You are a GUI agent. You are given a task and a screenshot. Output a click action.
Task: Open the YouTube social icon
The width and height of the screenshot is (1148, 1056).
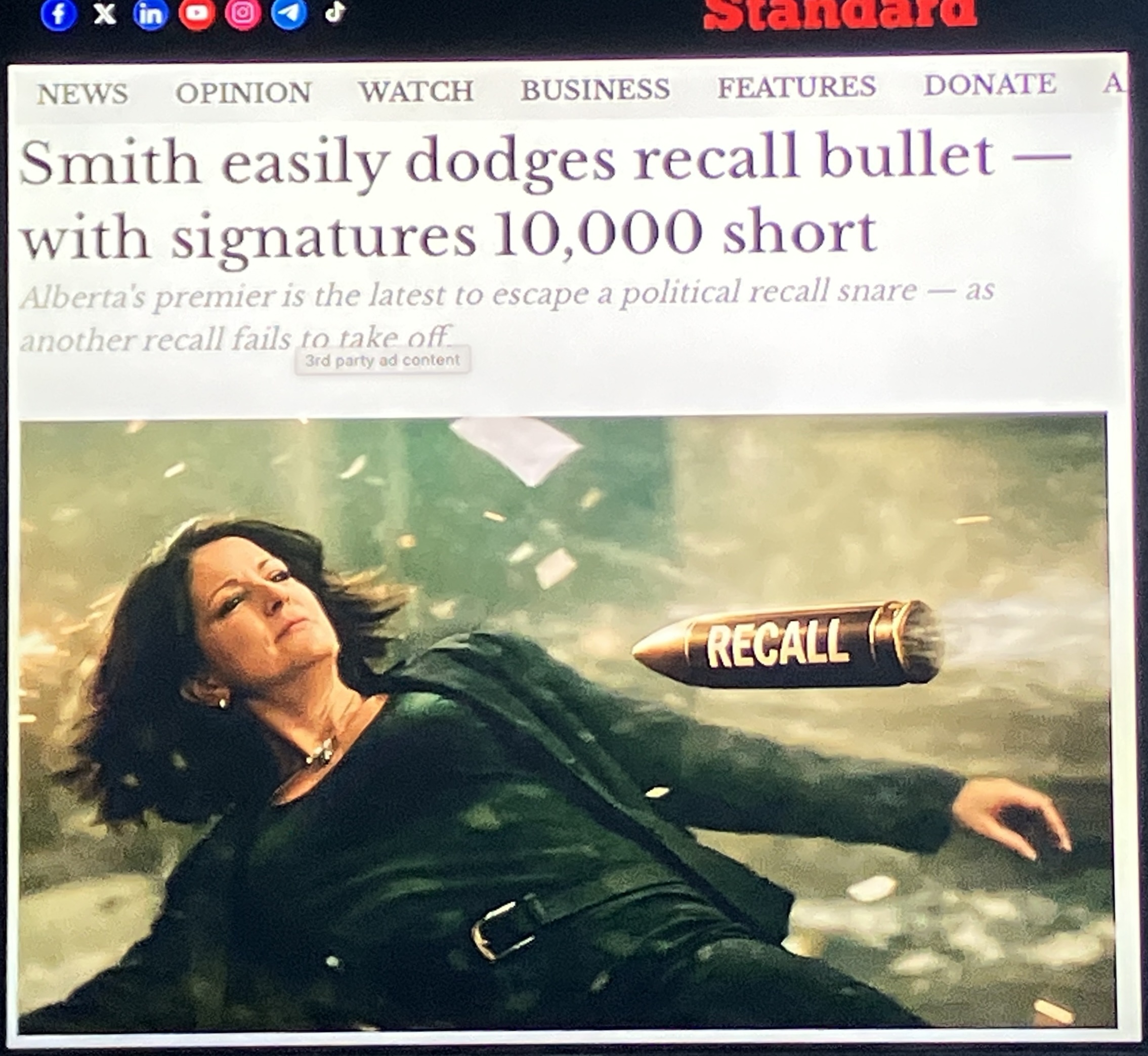point(197,14)
